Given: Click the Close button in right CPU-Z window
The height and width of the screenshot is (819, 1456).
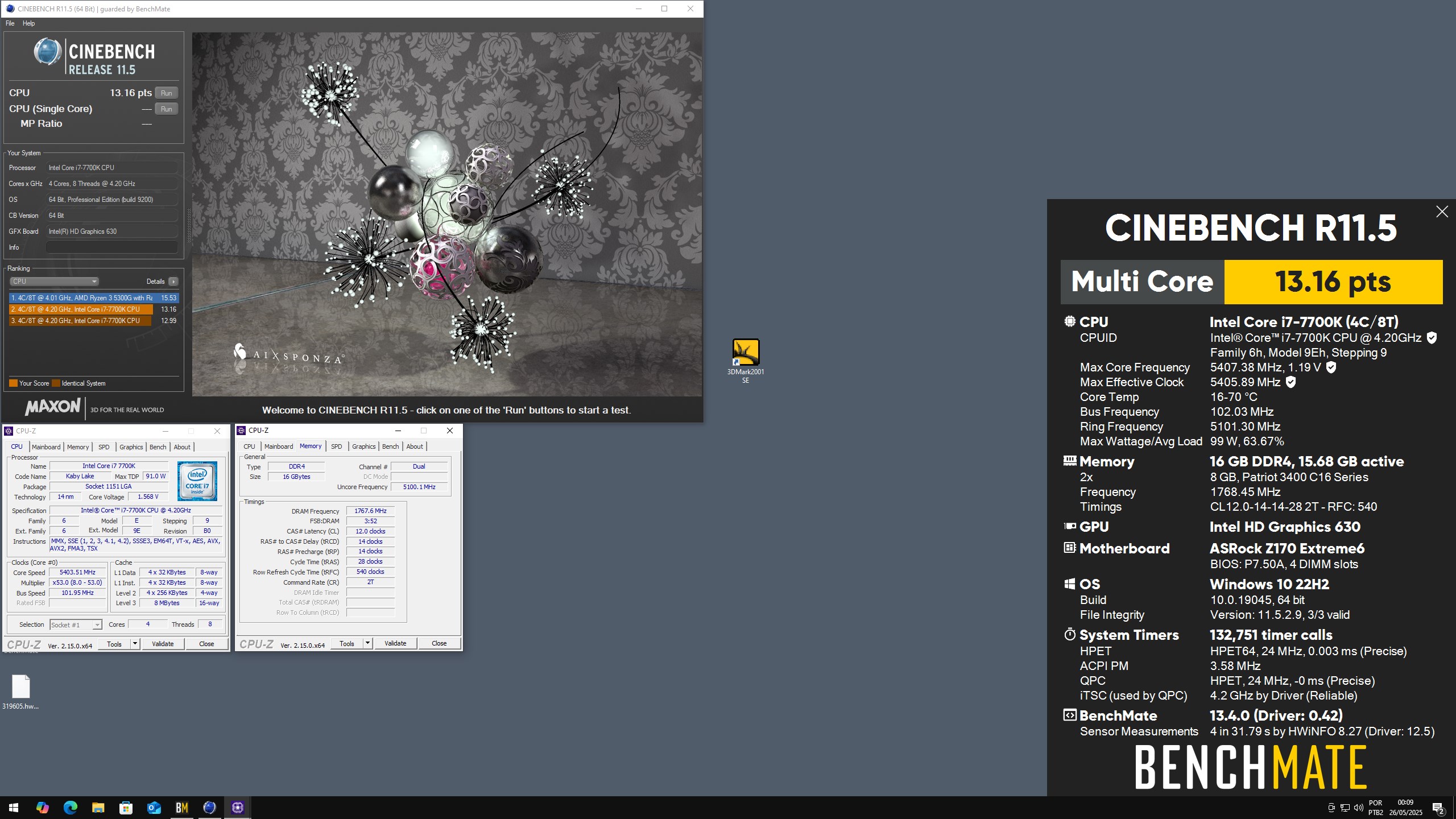Looking at the screenshot, I should coord(439,643).
